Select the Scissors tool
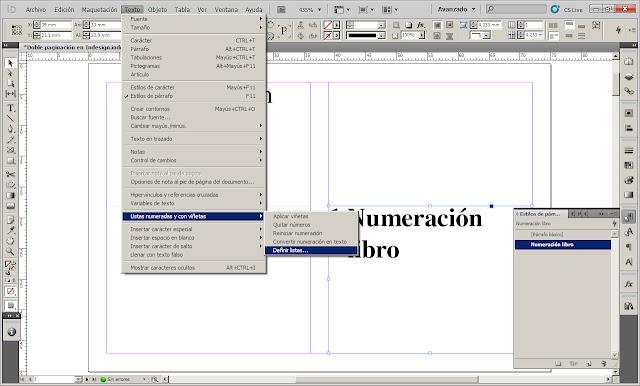Screen dimensions: 640x386 [x=11, y=174]
